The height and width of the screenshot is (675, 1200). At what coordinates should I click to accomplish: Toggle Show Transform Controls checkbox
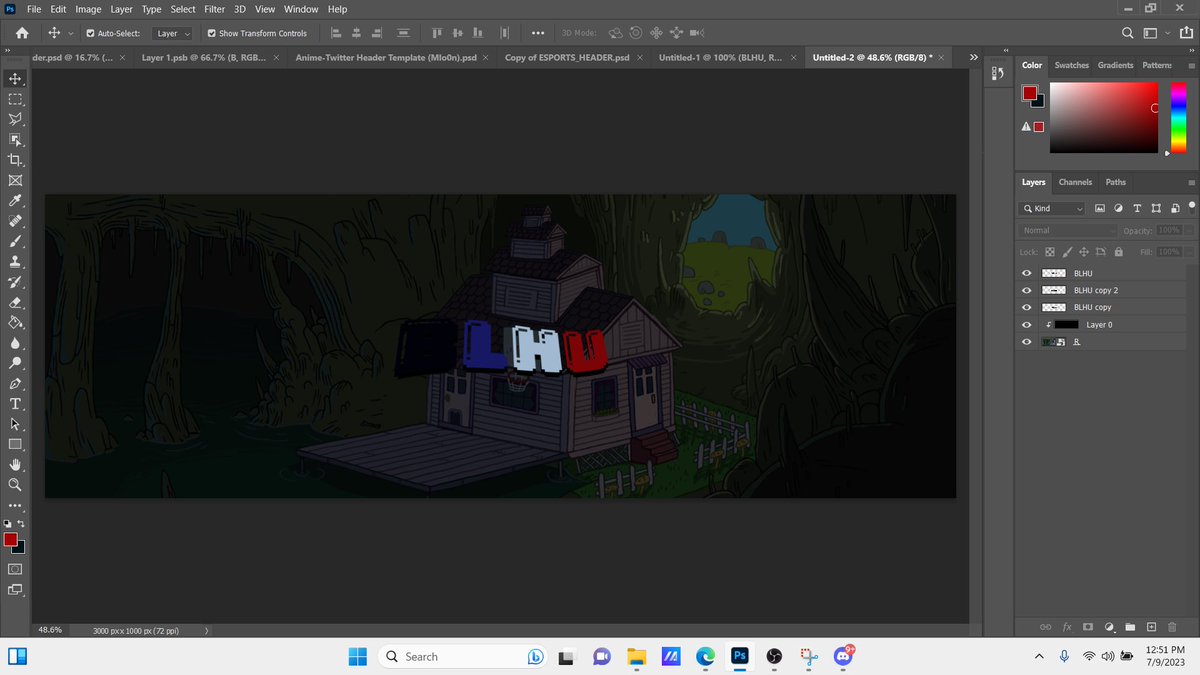point(212,33)
